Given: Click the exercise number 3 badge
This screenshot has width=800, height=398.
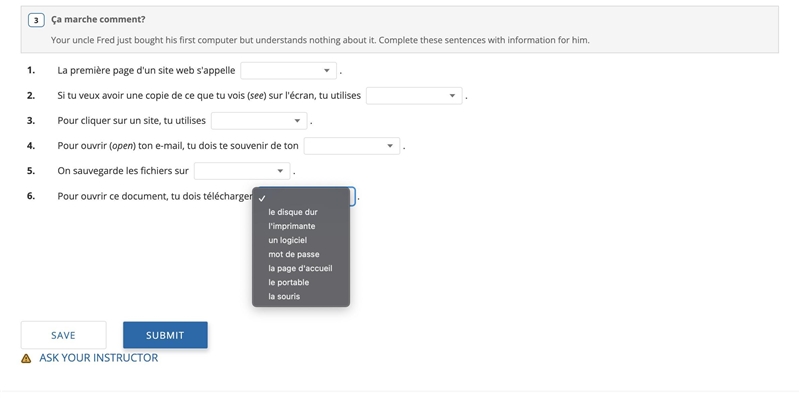Looking at the screenshot, I should click(x=36, y=20).
